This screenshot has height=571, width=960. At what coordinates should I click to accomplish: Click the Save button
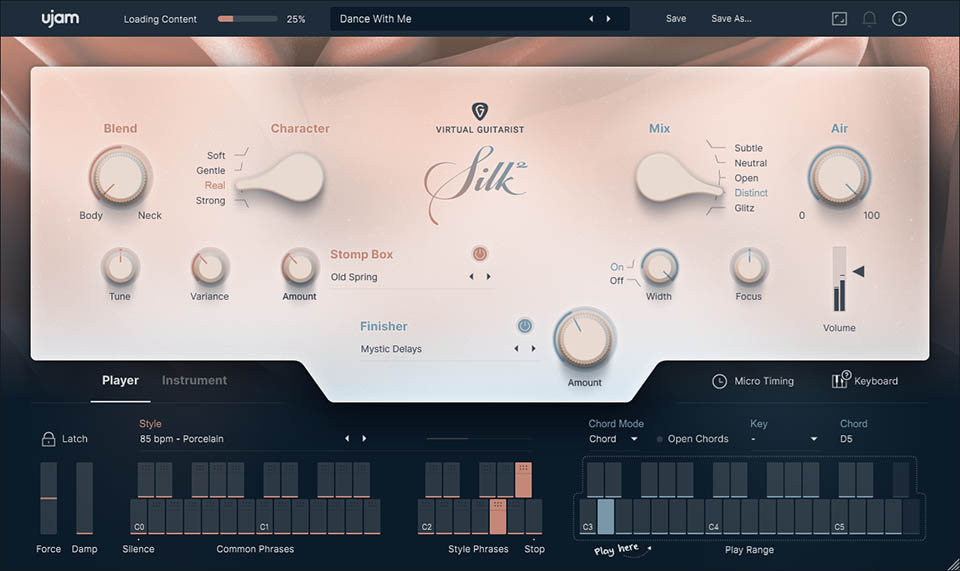(x=676, y=19)
